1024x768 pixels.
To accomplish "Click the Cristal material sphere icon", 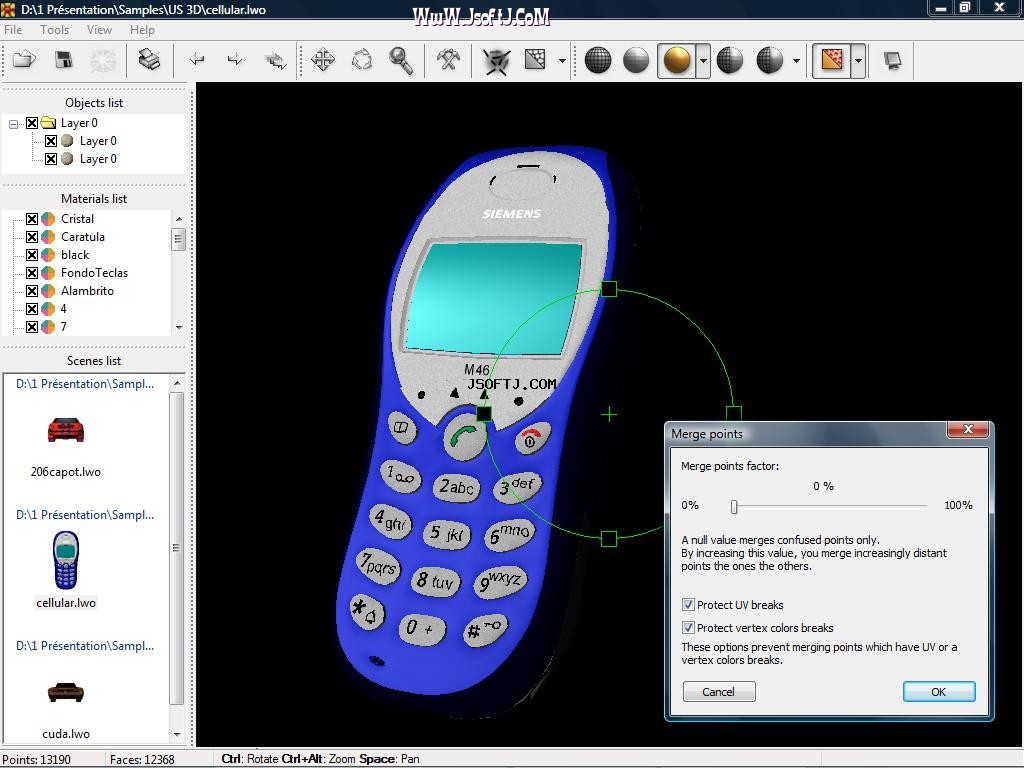I will (48, 219).
